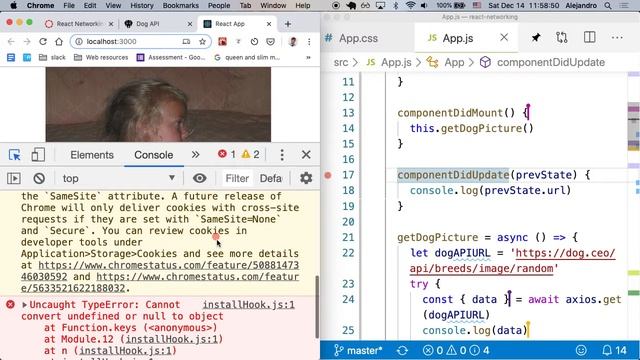Open the Chrome profile avatar
Screen dimensions: 640x360
click(x=293, y=41)
